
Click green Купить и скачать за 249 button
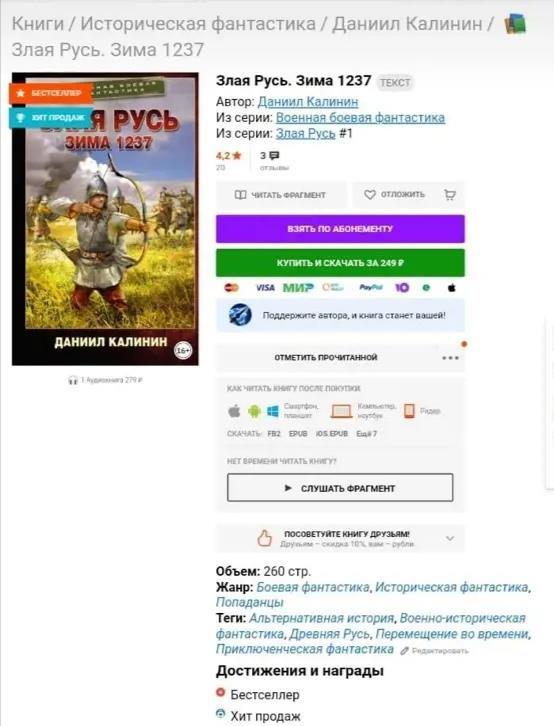340,263
